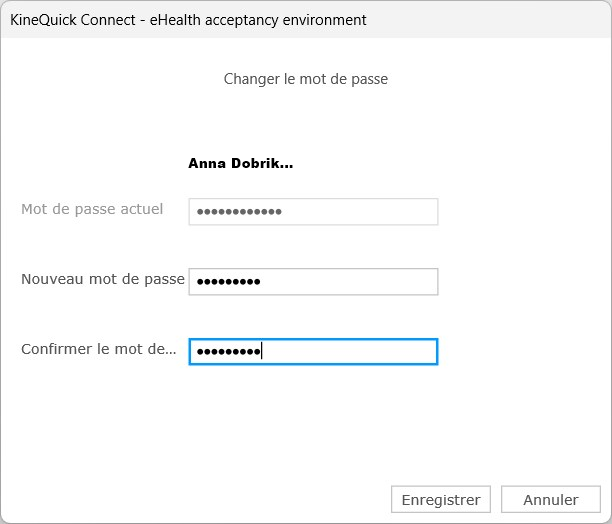Click the Enregistrer button
The image size is (612, 524).
[x=441, y=499]
